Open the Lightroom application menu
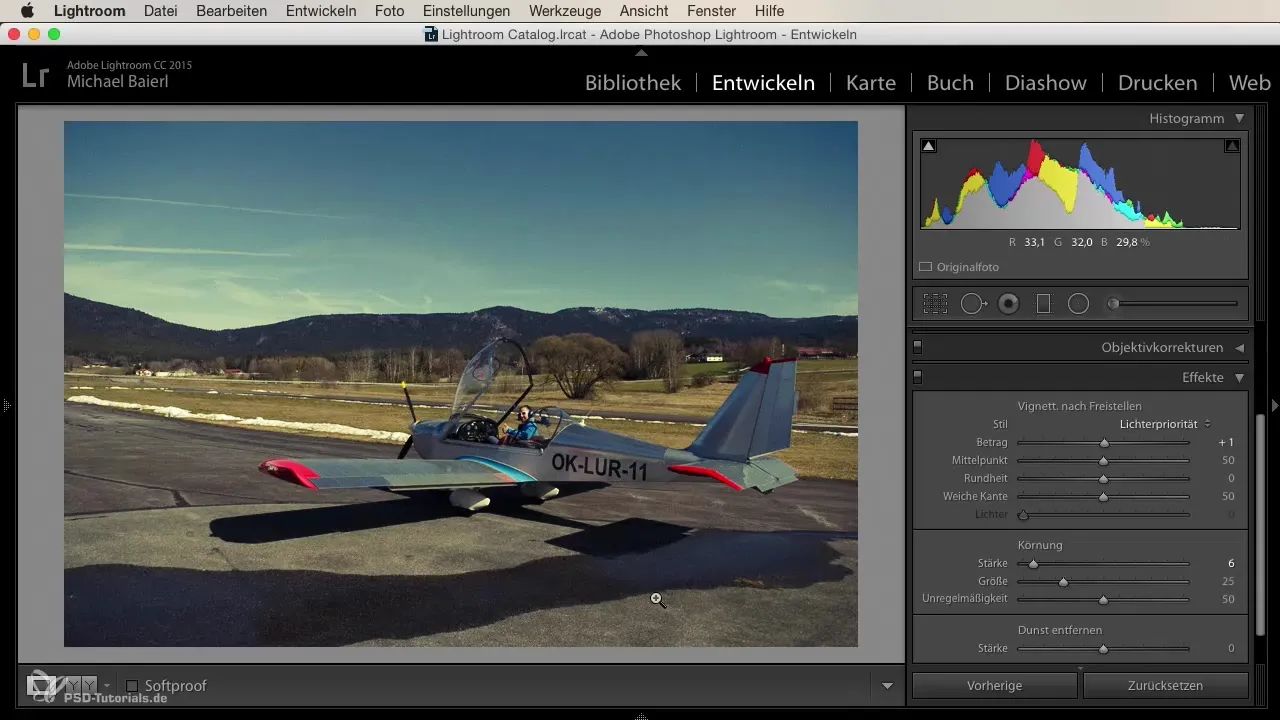 [x=90, y=11]
